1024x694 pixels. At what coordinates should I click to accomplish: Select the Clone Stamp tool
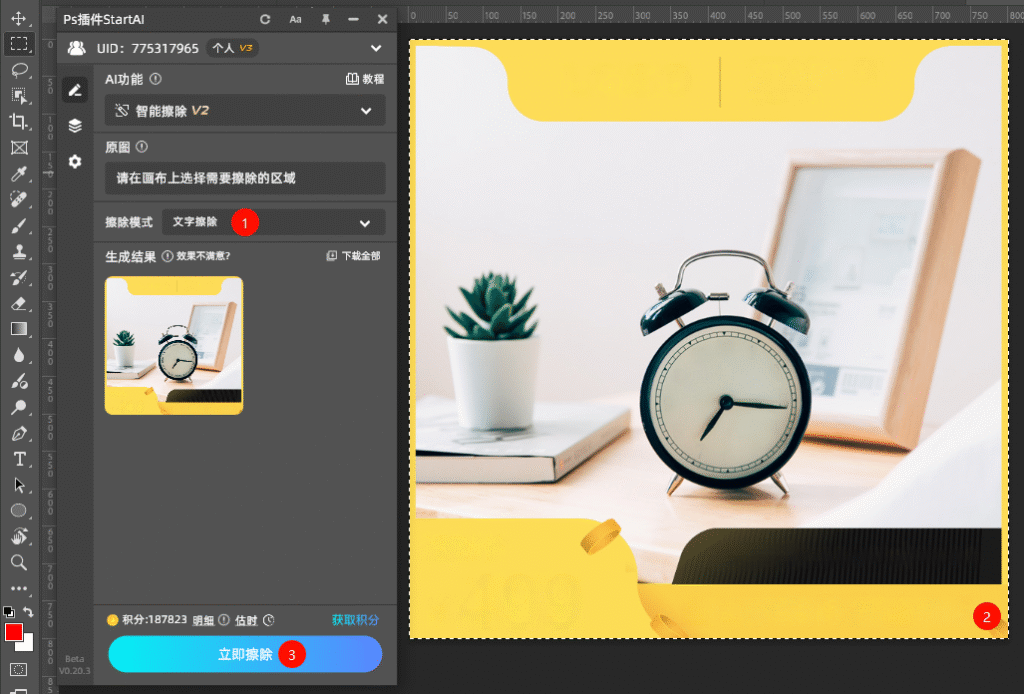click(18, 251)
